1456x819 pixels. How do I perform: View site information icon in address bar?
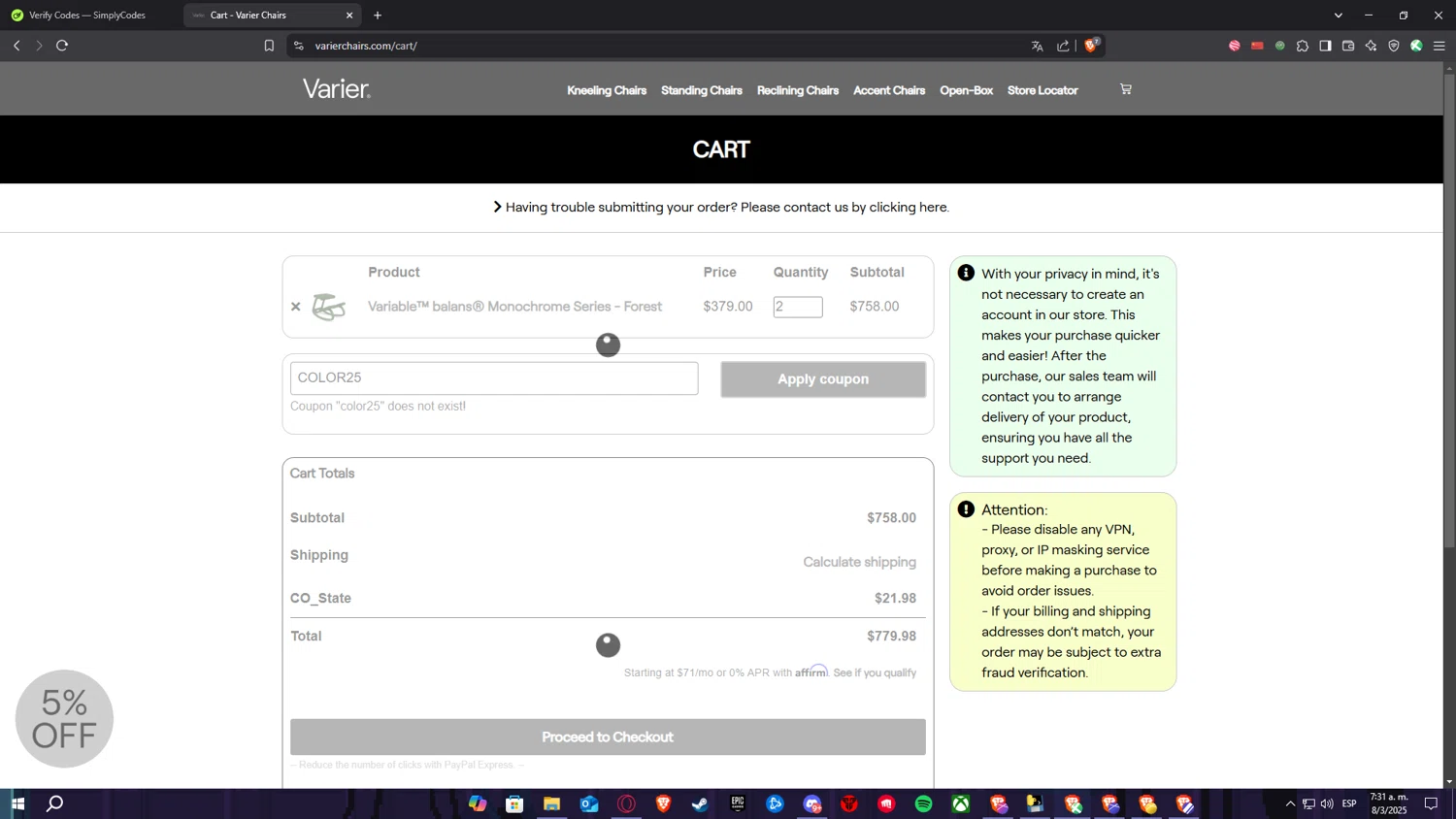299,46
